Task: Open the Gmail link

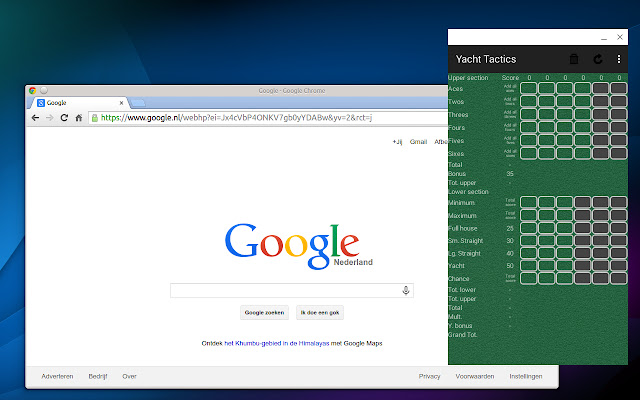Action: [x=418, y=142]
